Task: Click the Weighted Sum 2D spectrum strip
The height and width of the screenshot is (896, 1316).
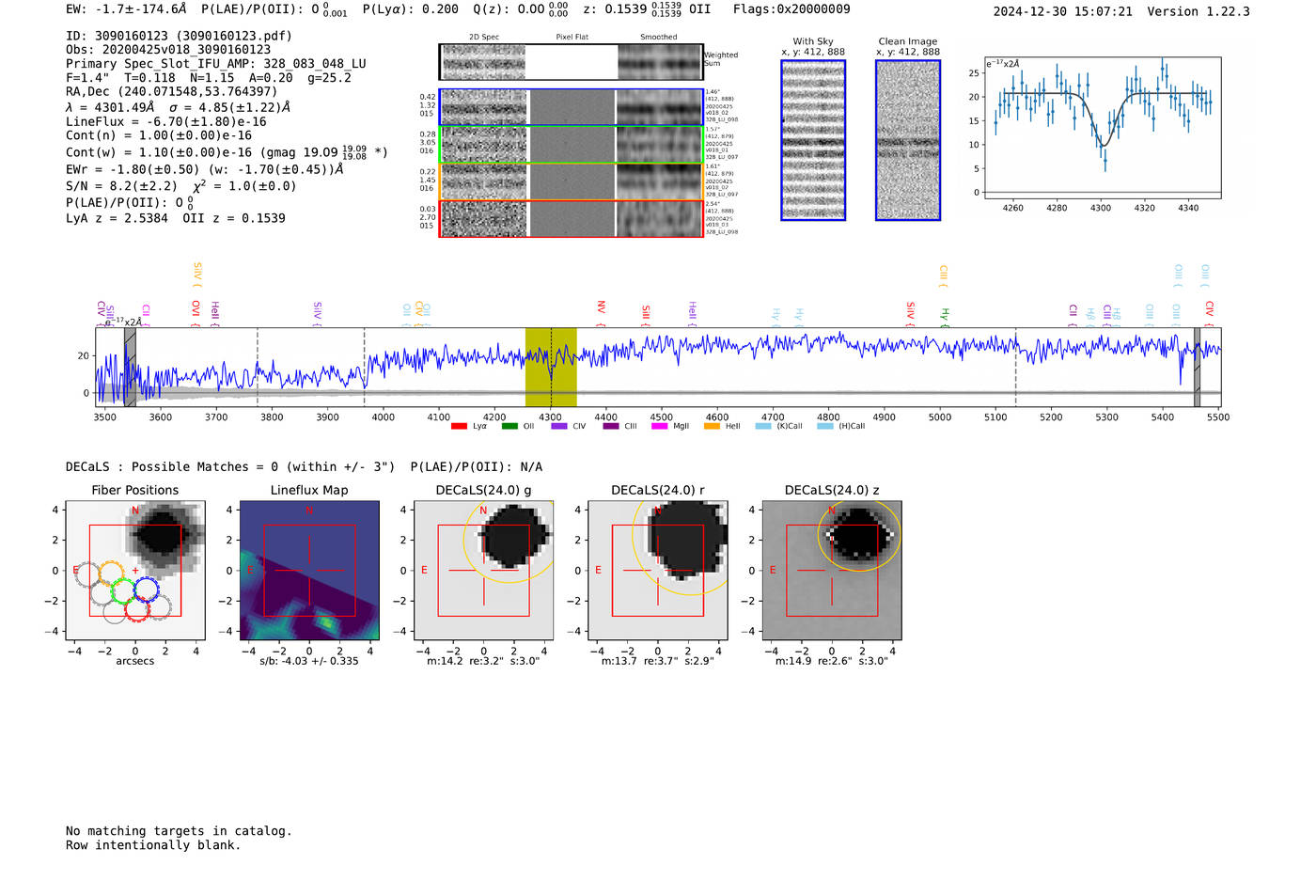Action: (x=571, y=62)
